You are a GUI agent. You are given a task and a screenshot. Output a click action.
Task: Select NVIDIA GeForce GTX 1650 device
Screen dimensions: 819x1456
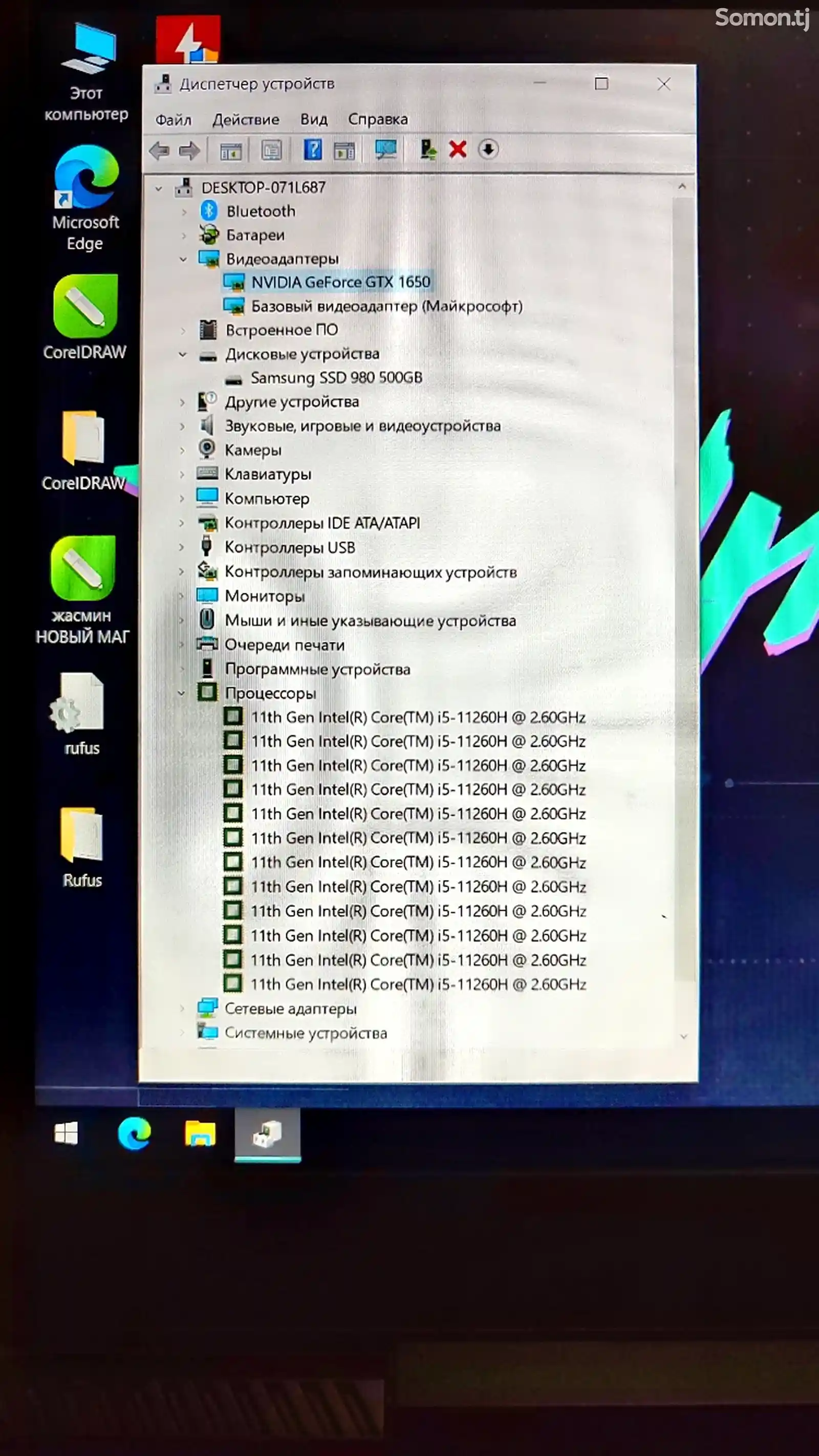pyautogui.click(x=340, y=282)
